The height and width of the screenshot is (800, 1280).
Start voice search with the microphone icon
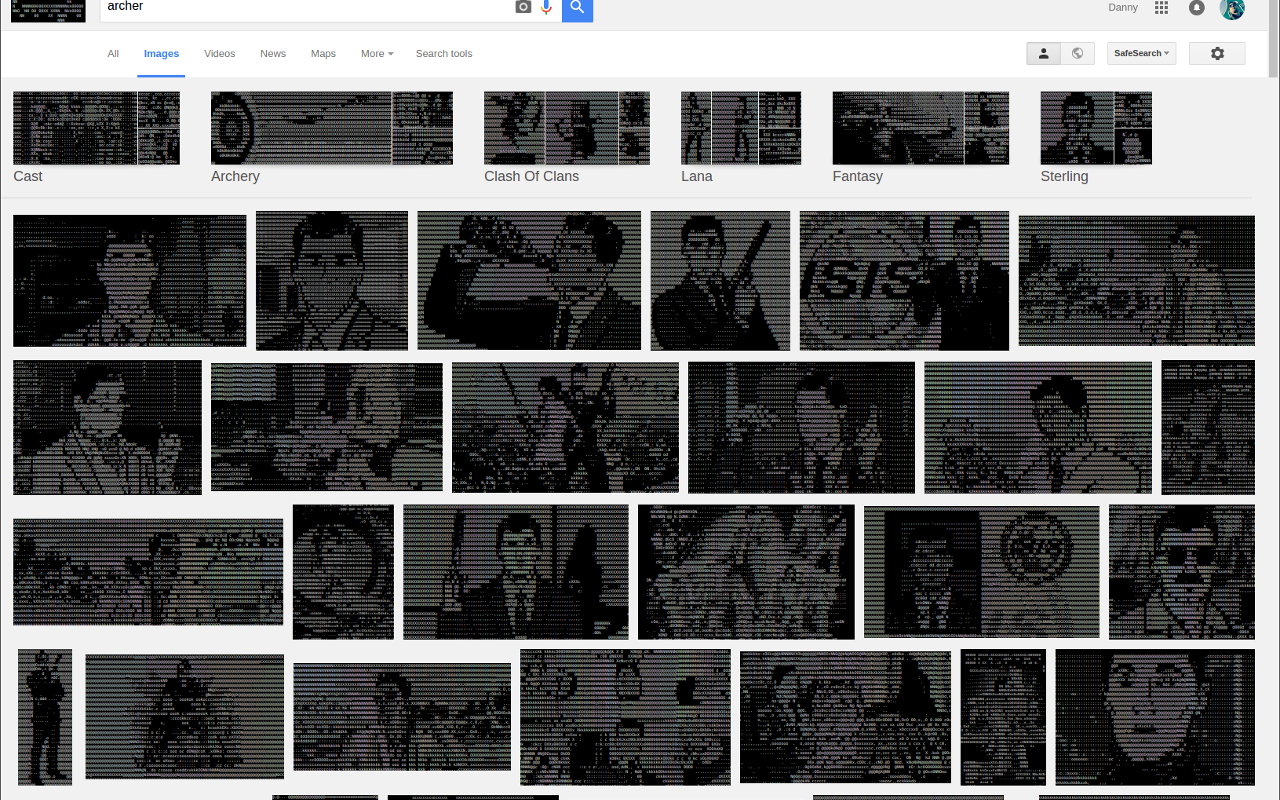coord(546,7)
